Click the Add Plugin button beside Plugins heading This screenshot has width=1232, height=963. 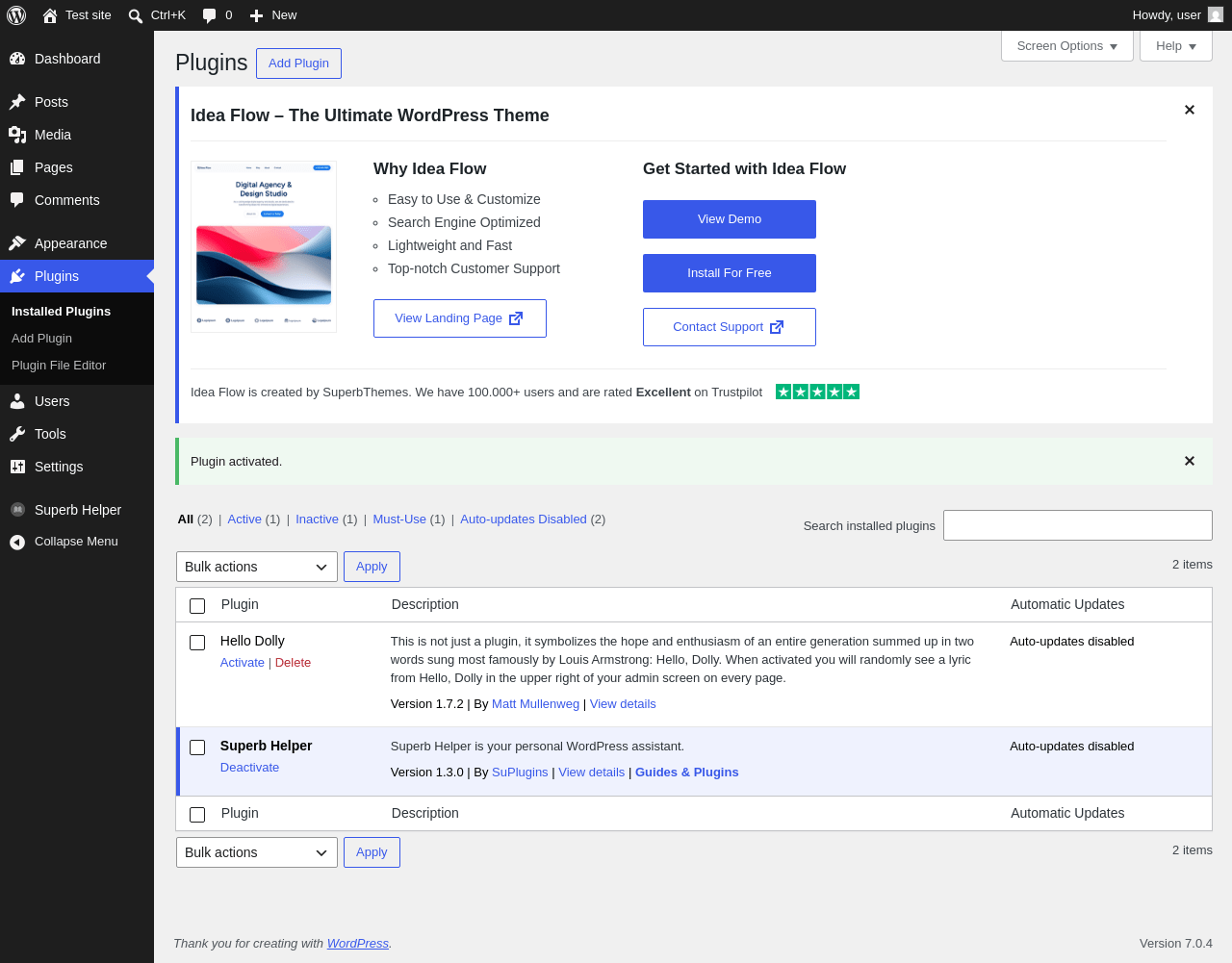[x=298, y=63]
